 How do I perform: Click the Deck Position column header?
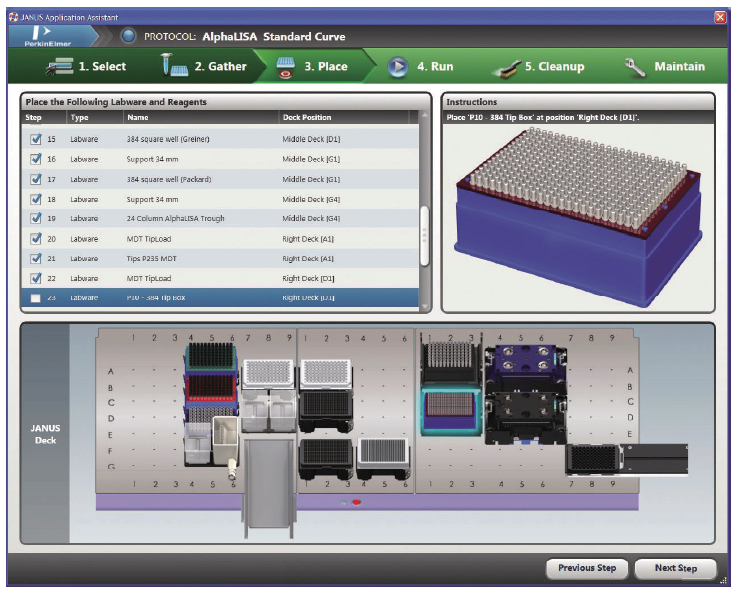(307, 117)
